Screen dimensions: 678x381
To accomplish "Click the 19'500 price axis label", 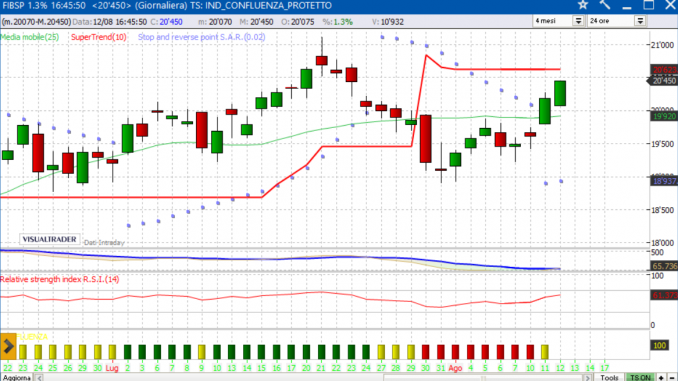I will 663,144.
